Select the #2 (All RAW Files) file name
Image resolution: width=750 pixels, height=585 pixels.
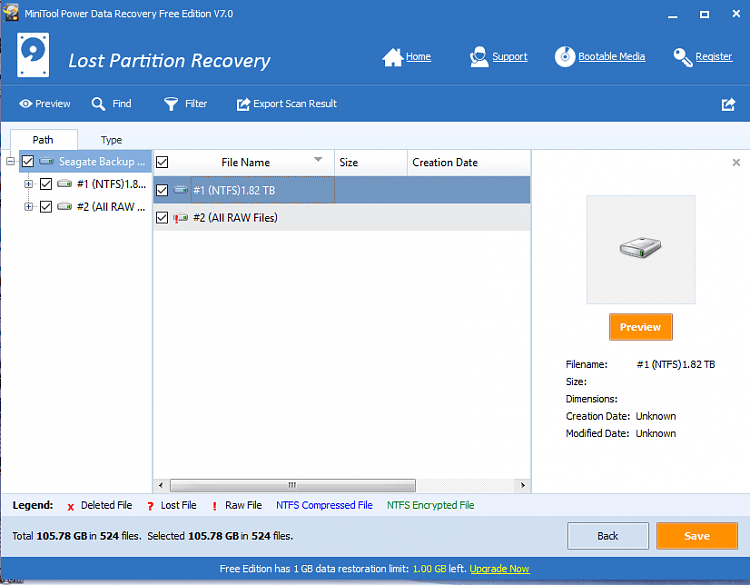coord(235,218)
